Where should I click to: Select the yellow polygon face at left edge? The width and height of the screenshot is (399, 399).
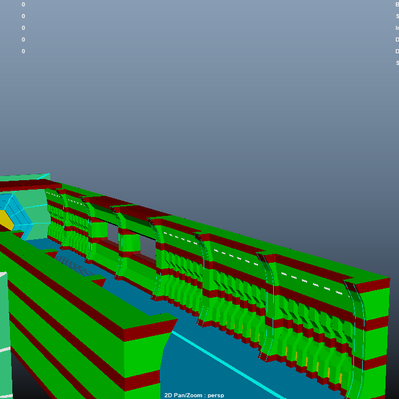coord(6,220)
